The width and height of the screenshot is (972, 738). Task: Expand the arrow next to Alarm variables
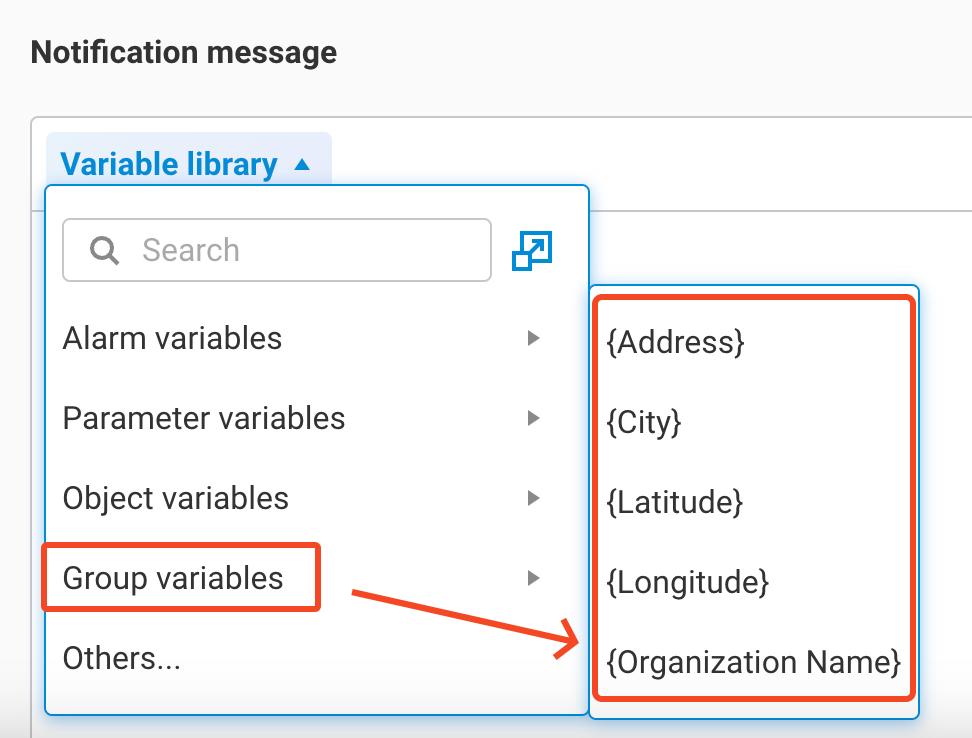point(534,338)
